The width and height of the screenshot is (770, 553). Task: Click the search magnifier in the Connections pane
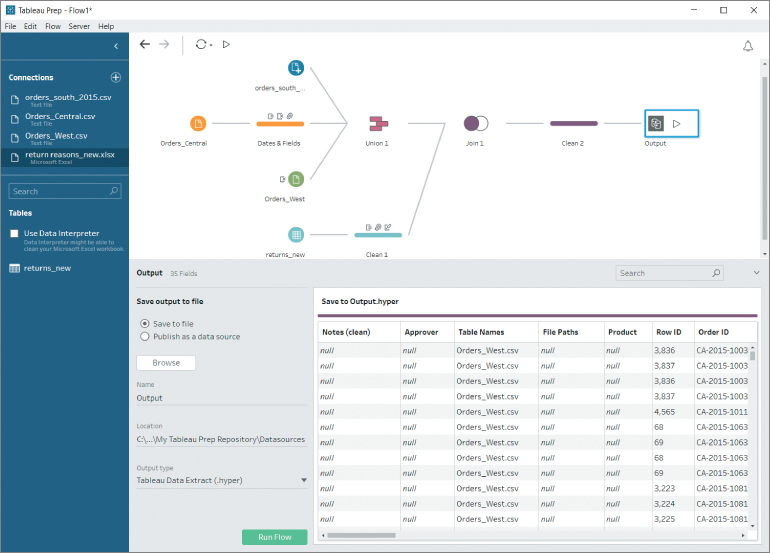click(x=114, y=191)
